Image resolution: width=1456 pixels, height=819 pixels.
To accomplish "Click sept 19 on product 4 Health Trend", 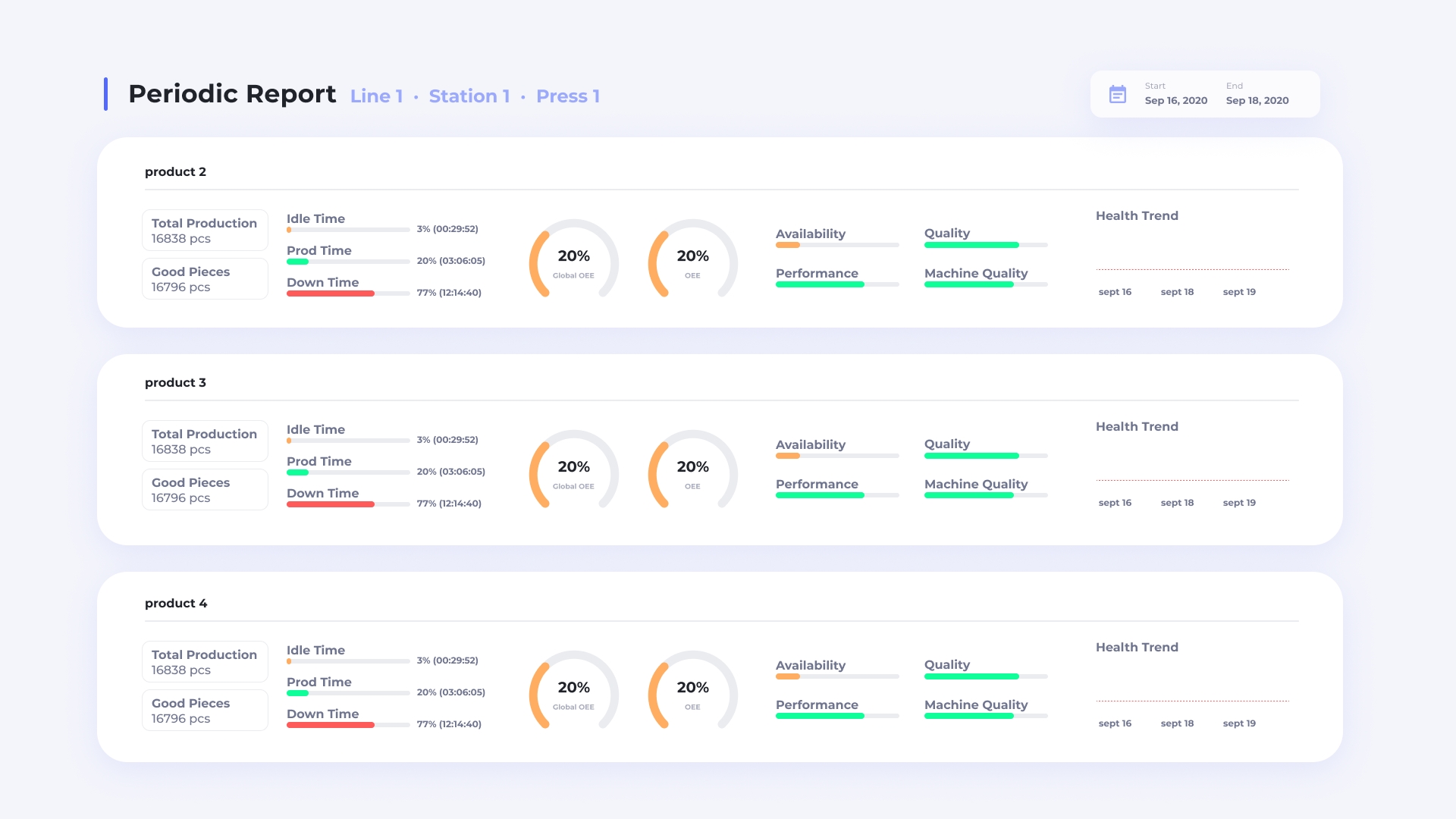I will tap(1239, 723).
